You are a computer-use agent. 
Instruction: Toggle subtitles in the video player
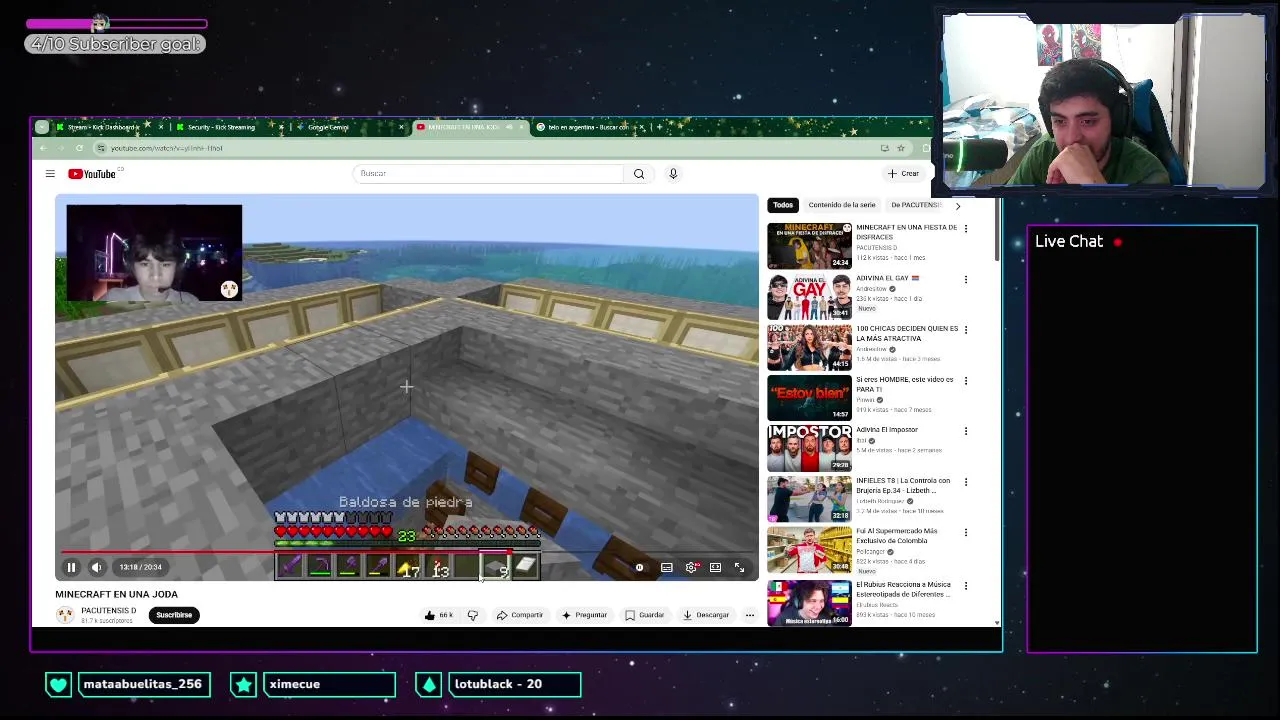point(666,567)
